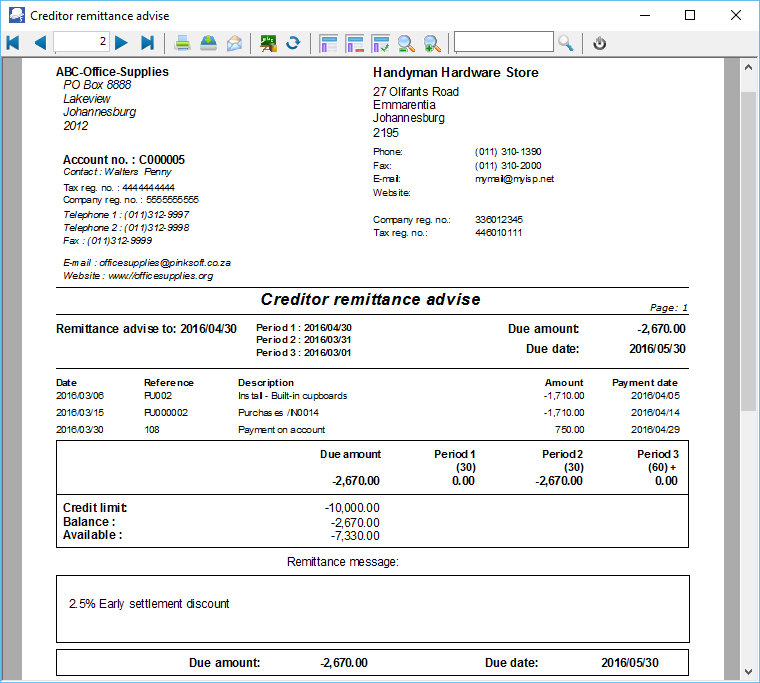Select the second page layout icon

354,43
